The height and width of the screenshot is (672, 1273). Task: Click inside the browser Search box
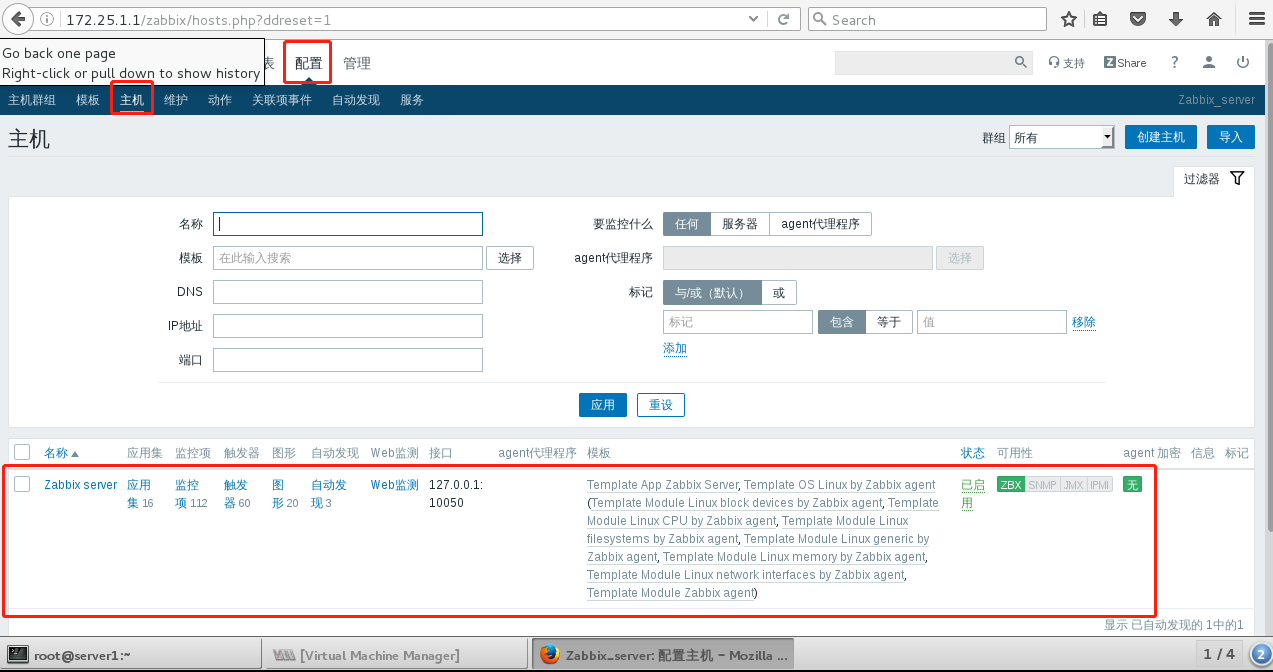[x=927, y=19]
